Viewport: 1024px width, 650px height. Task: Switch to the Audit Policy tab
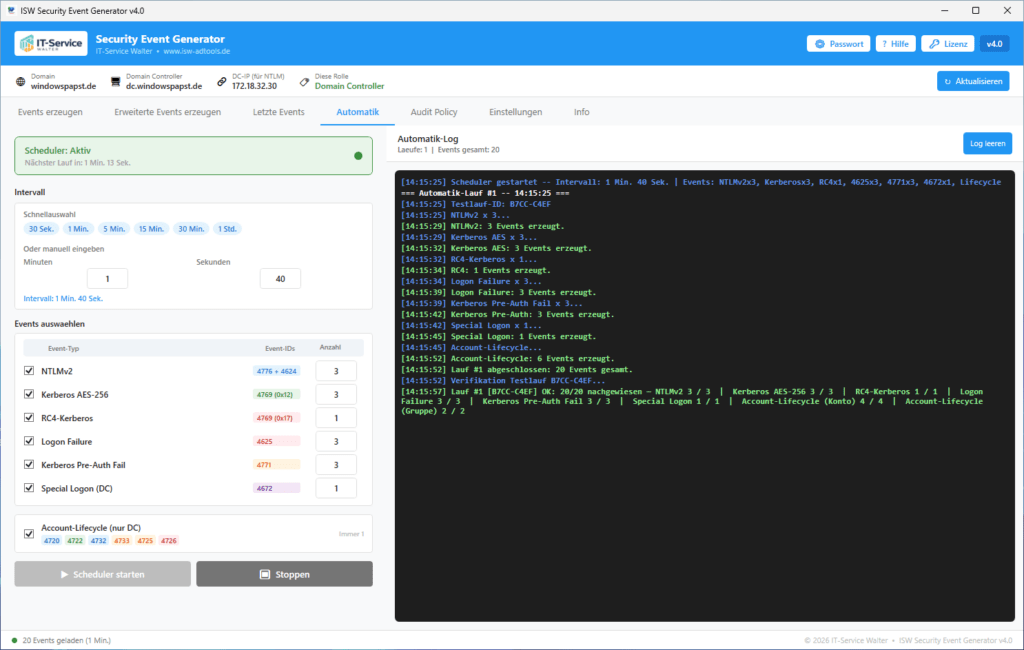coord(434,112)
